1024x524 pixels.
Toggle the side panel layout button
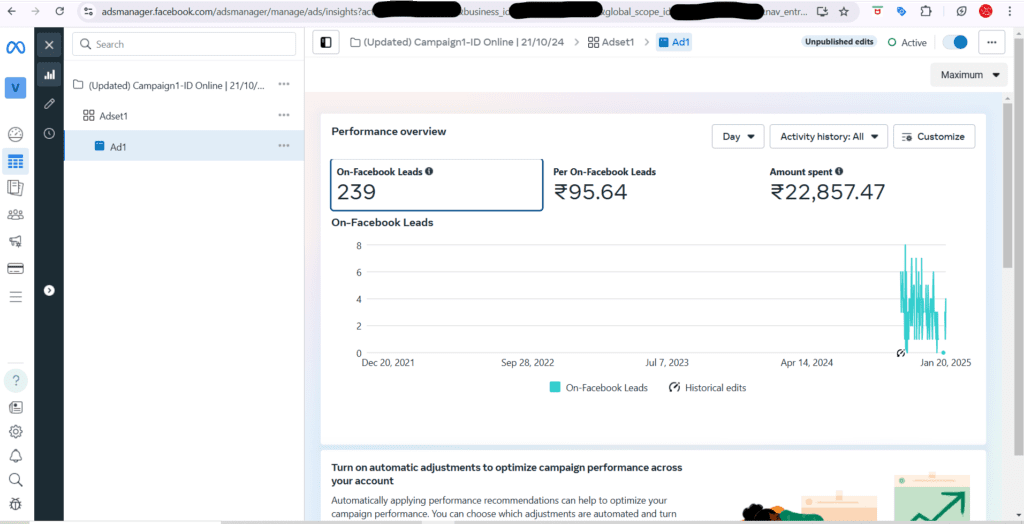click(326, 42)
